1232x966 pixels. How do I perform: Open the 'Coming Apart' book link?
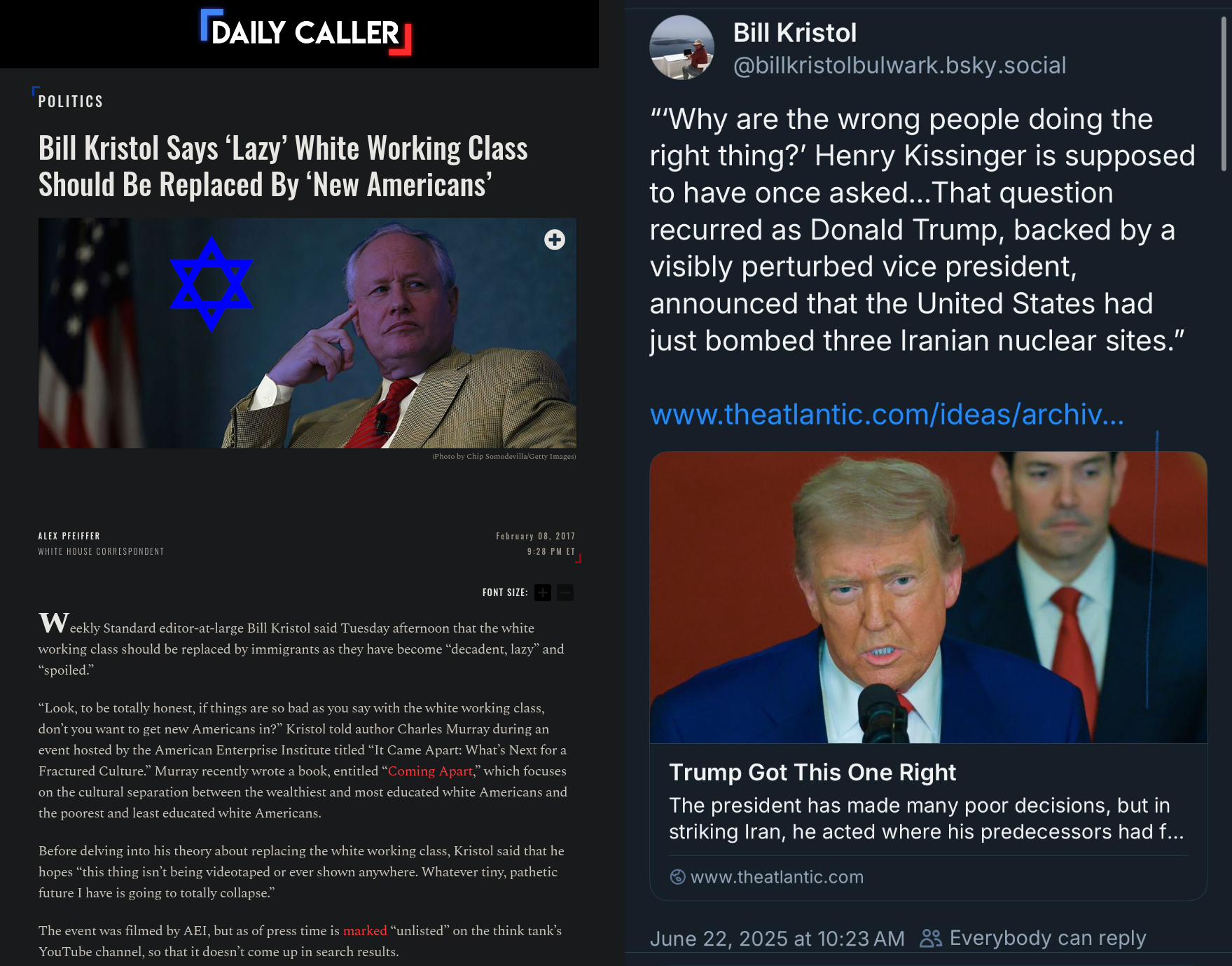coord(430,771)
